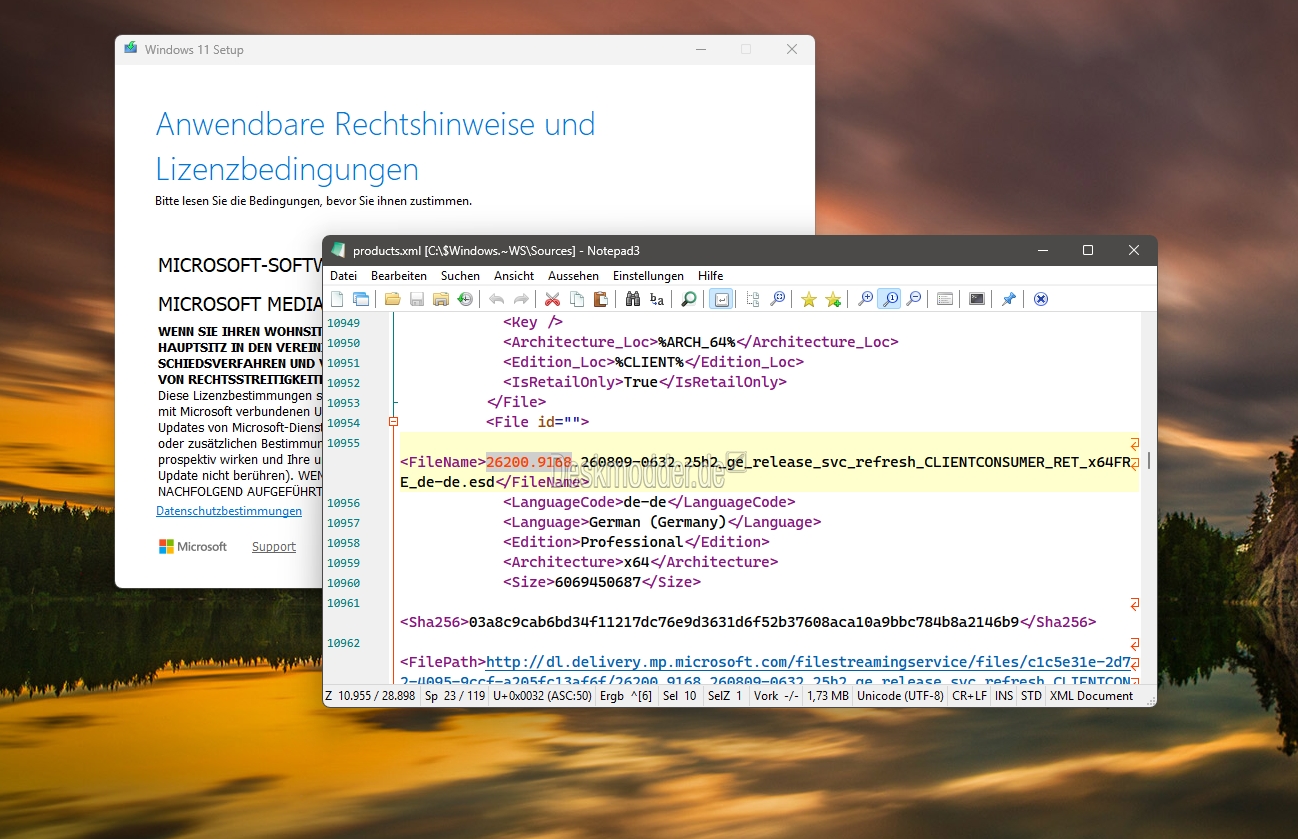Click the yellow star favorites icon
1298x839 pixels.
pos(808,299)
